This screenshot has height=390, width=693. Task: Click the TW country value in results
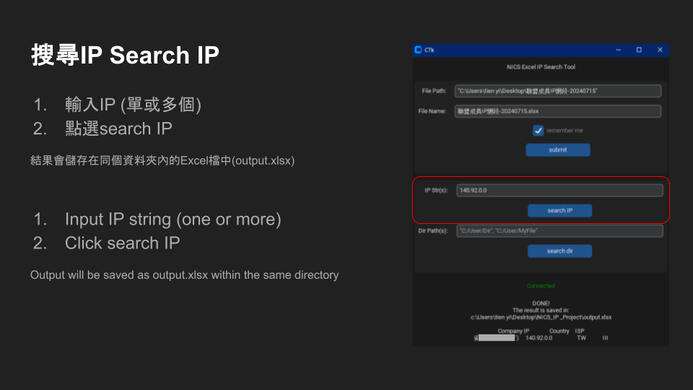point(581,338)
